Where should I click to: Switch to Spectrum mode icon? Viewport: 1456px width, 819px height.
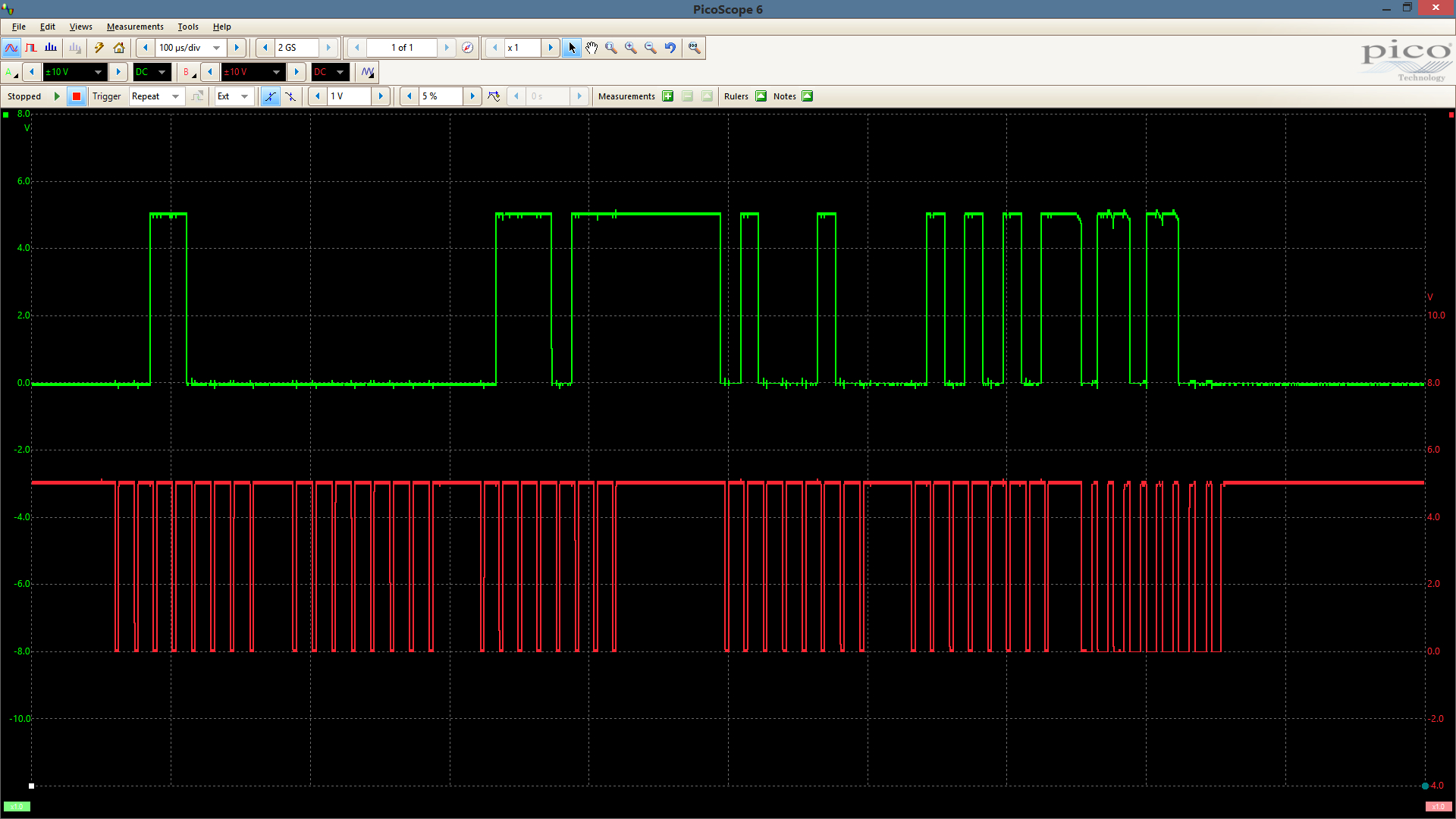[x=51, y=48]
